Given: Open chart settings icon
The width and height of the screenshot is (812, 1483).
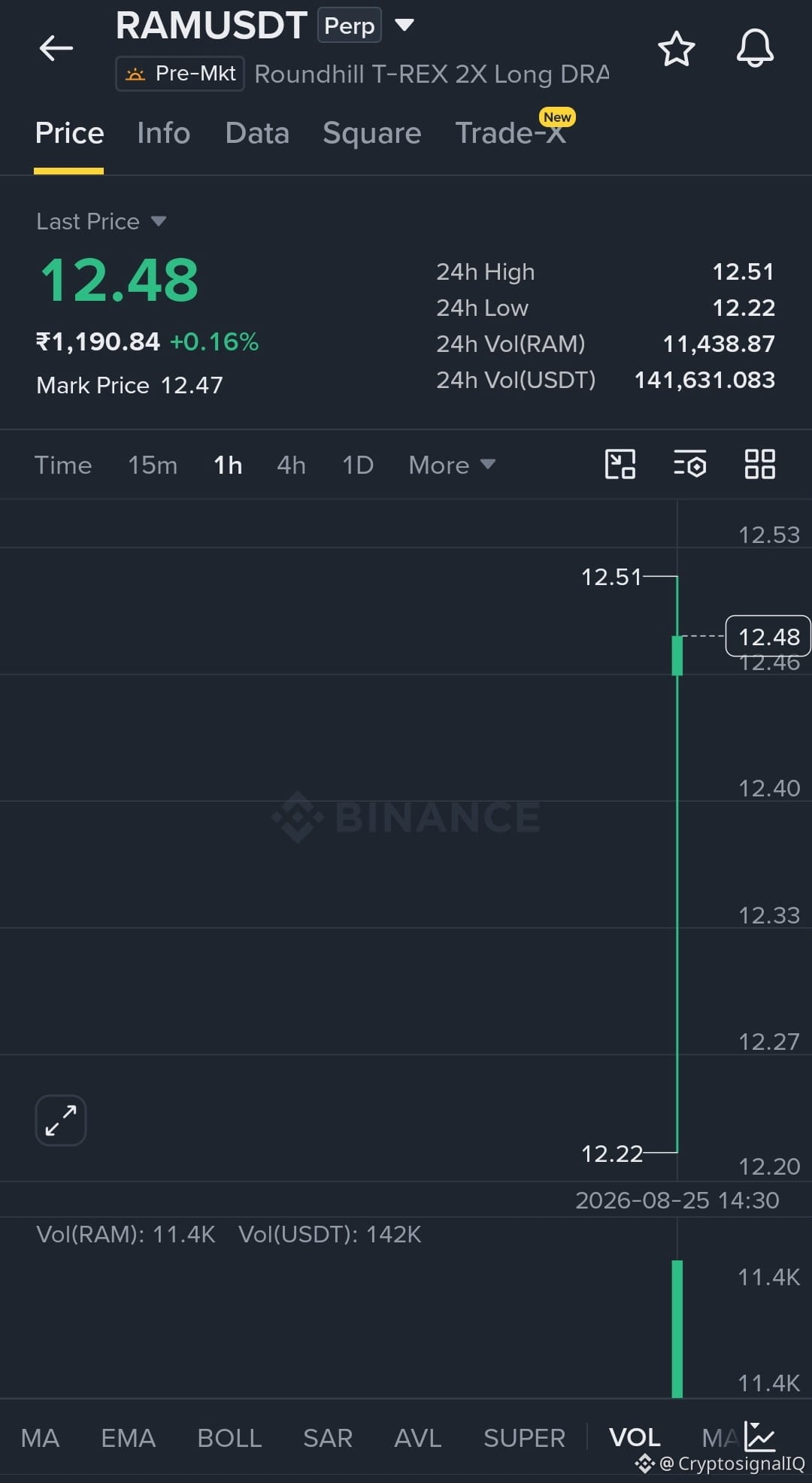Looking at the screenshot, I should point(689,465).
